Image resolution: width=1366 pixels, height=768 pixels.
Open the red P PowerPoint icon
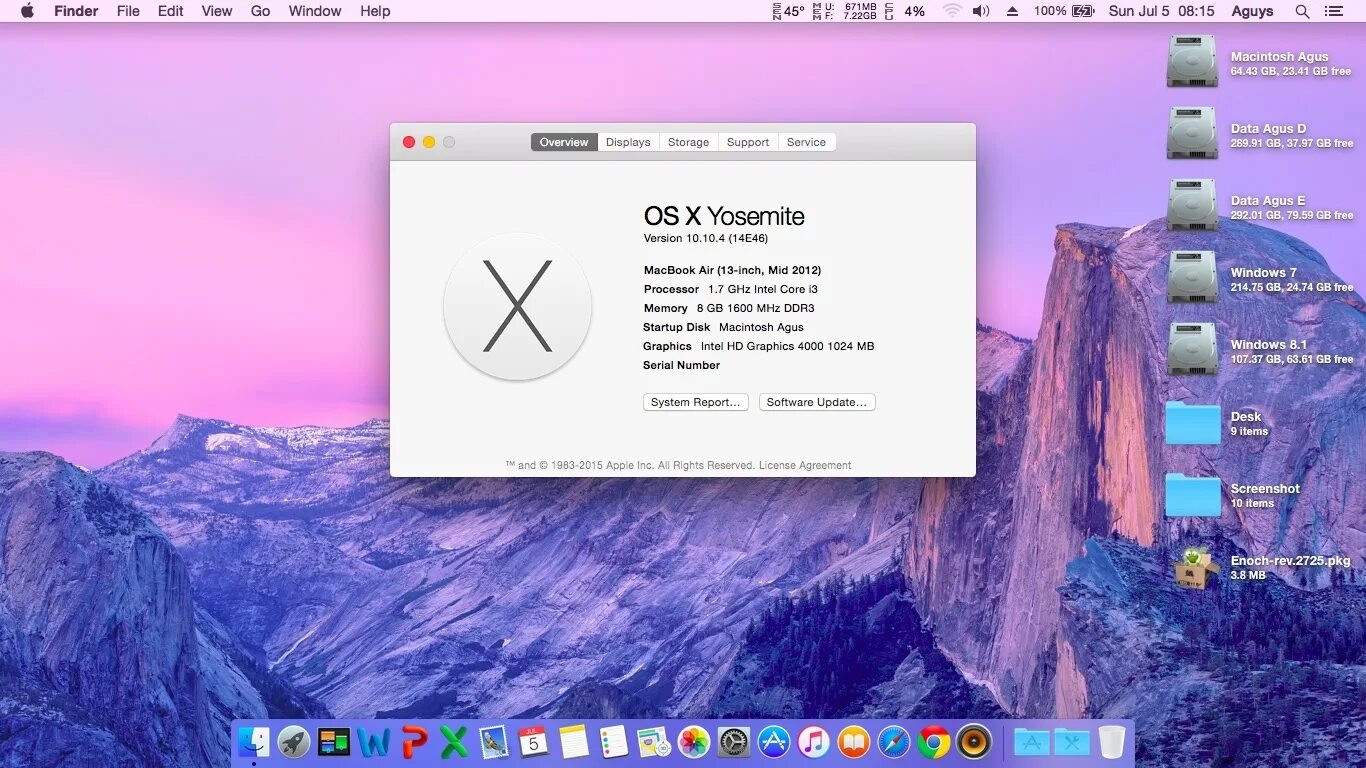pyautogui.click(x=414, y=741)
